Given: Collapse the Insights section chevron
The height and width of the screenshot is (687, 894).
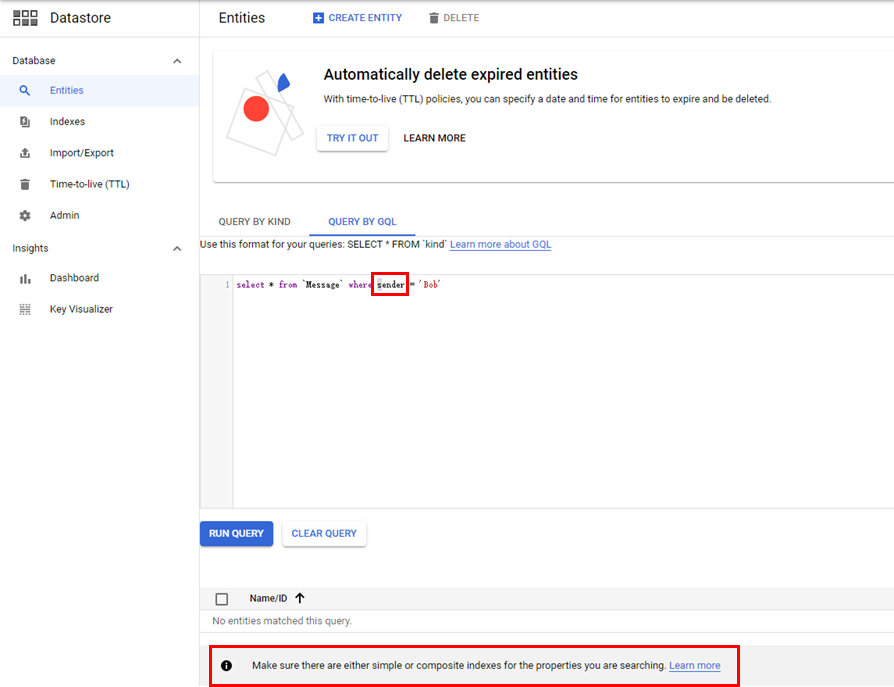Looking at the screenshot, I should click(x=177, y=249).
